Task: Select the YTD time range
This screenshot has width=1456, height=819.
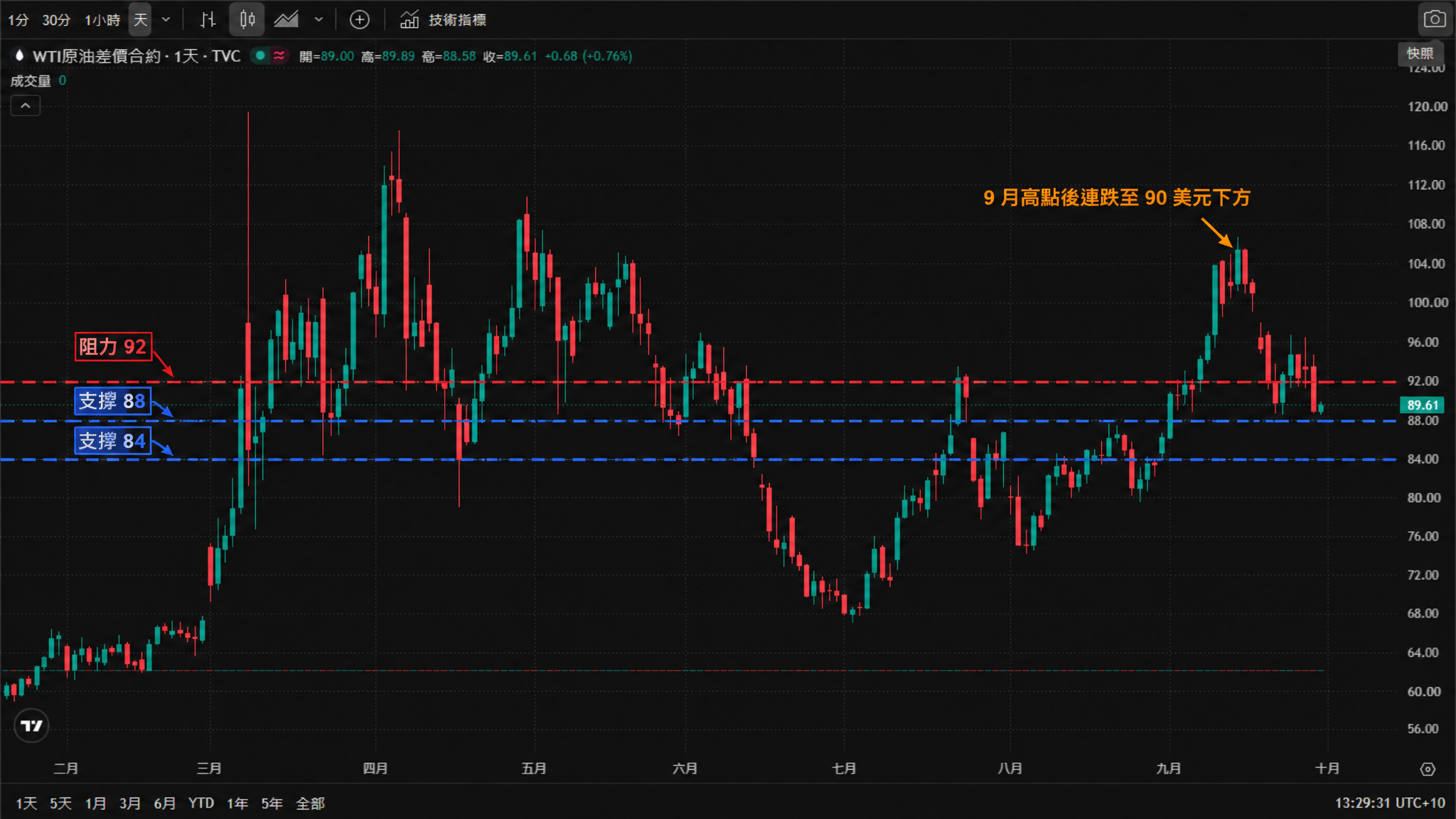Action: [x=201, y=803]
